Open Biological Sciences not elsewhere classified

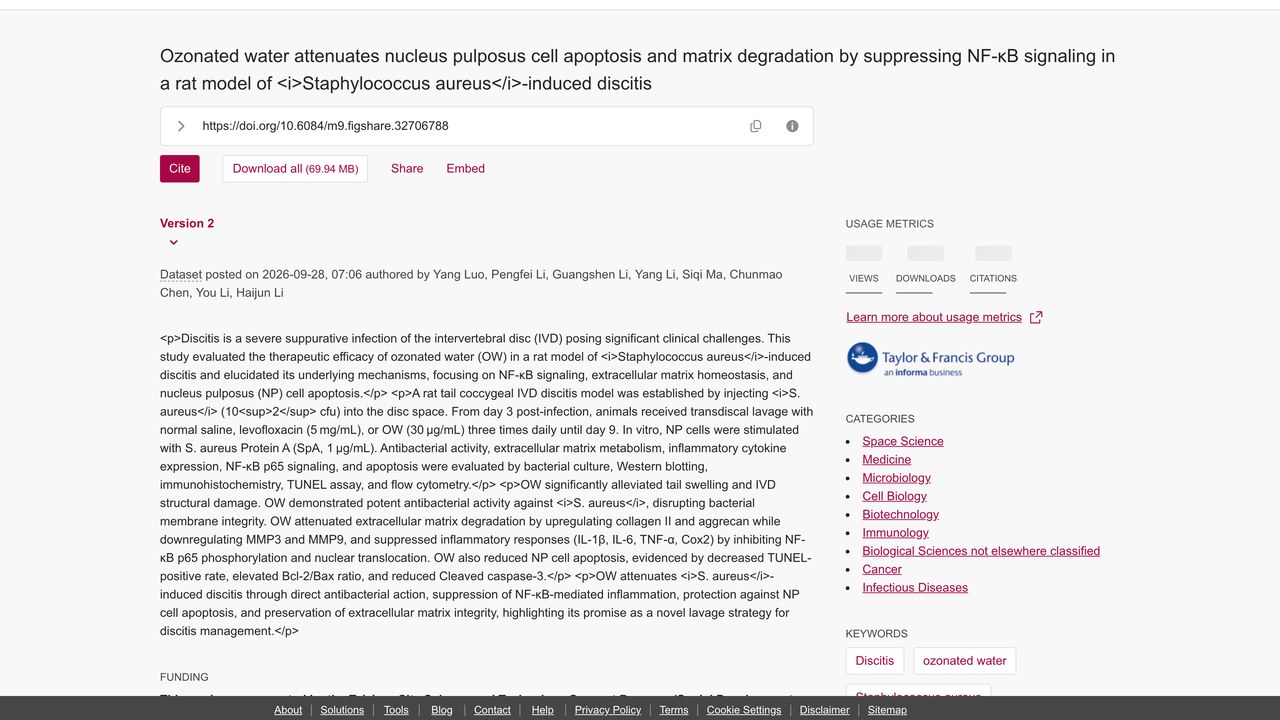[981, 551]
